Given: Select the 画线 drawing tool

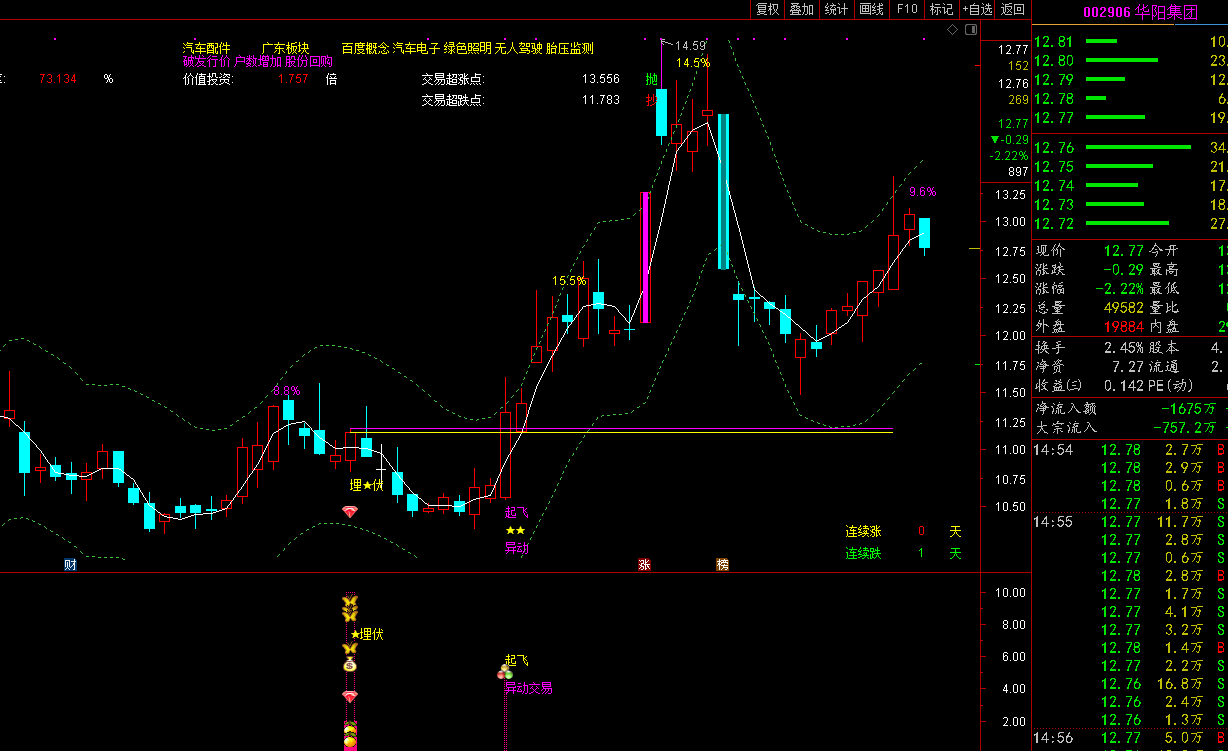Looking at the screenshot, I should tap(871, 10).
